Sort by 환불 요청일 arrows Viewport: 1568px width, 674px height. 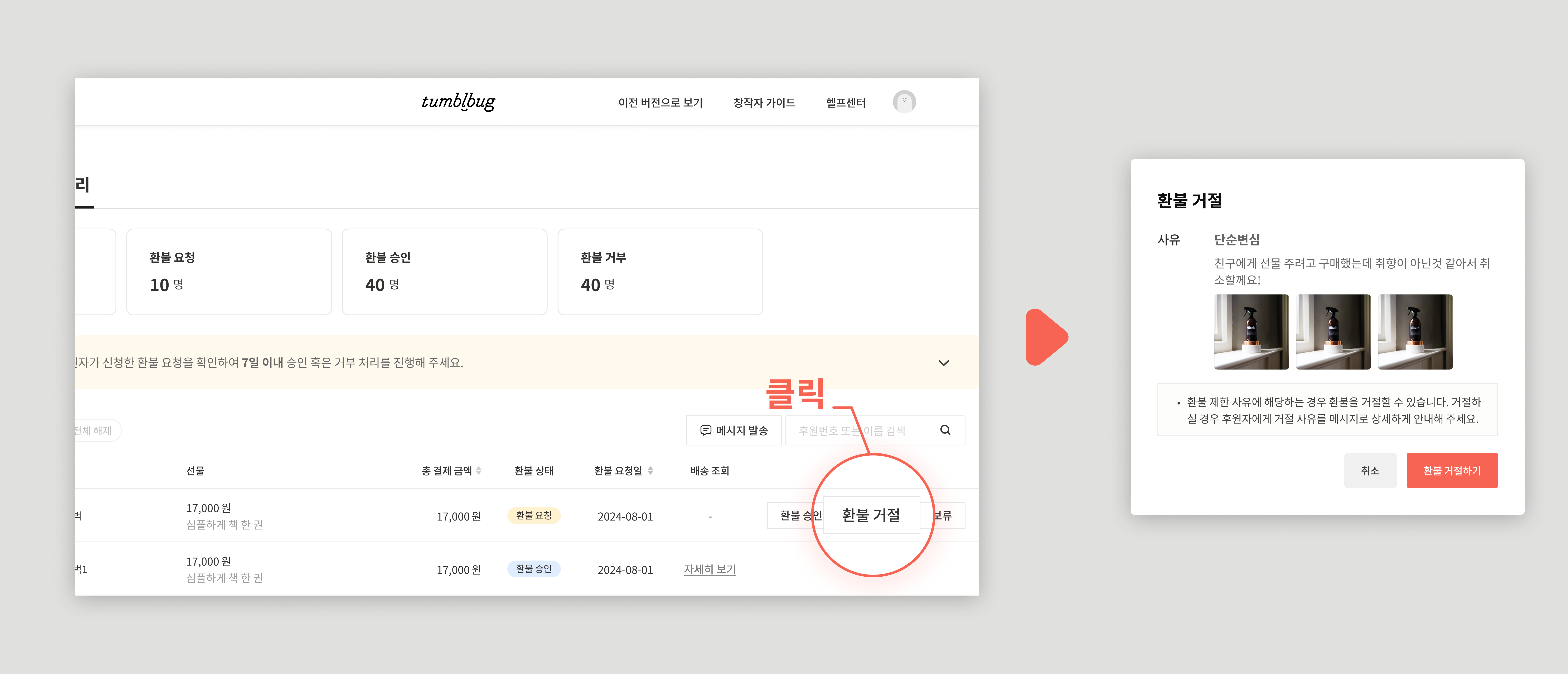click(x=651, y=470)
